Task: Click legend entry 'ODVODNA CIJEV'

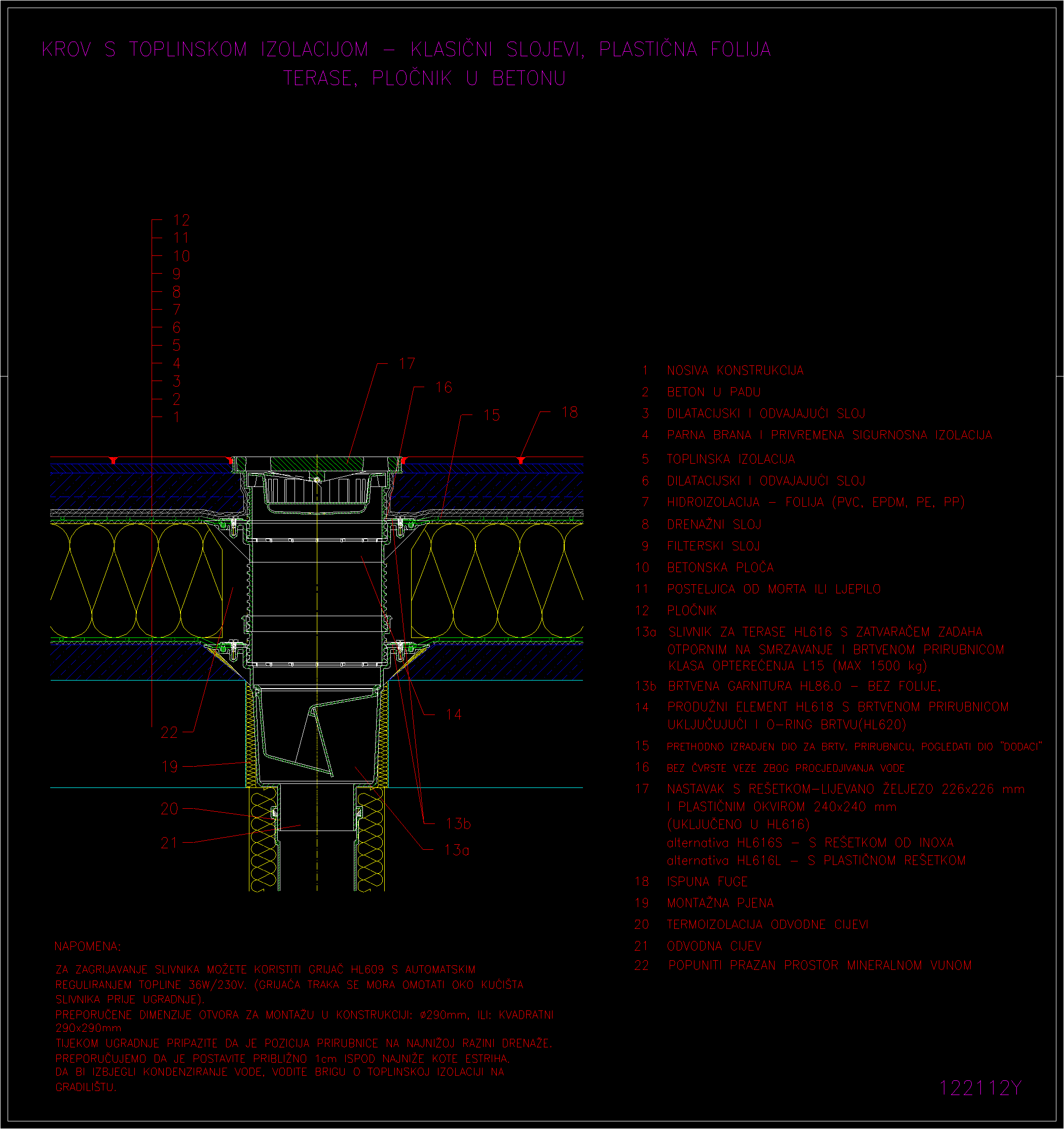Action: (x=714, y=946)
